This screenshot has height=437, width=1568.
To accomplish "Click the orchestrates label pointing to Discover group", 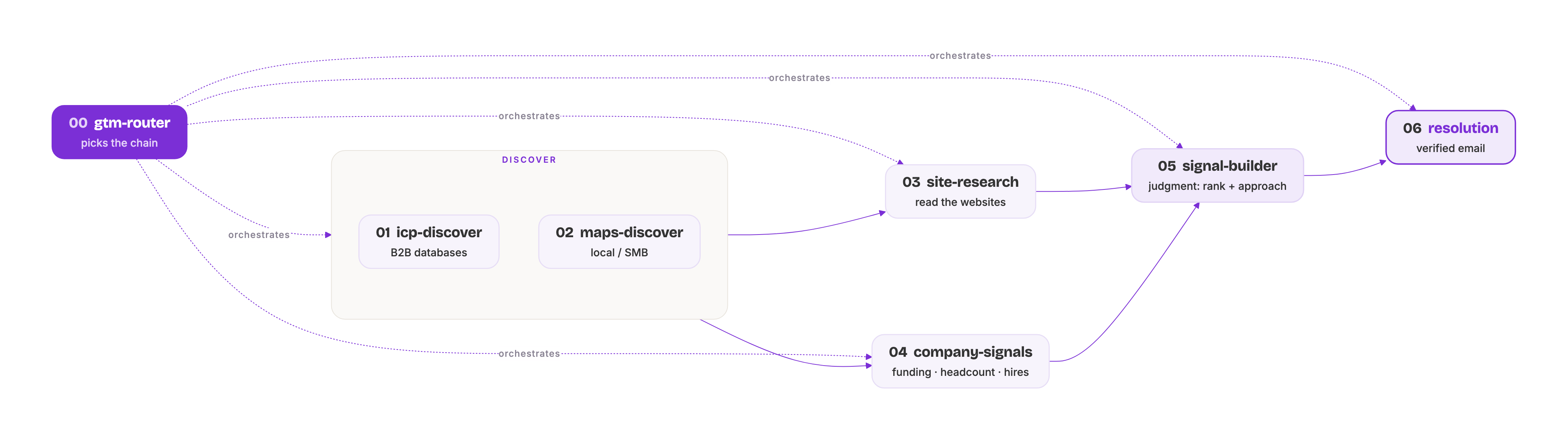I will pyautogui.click(x=259, y=234).
